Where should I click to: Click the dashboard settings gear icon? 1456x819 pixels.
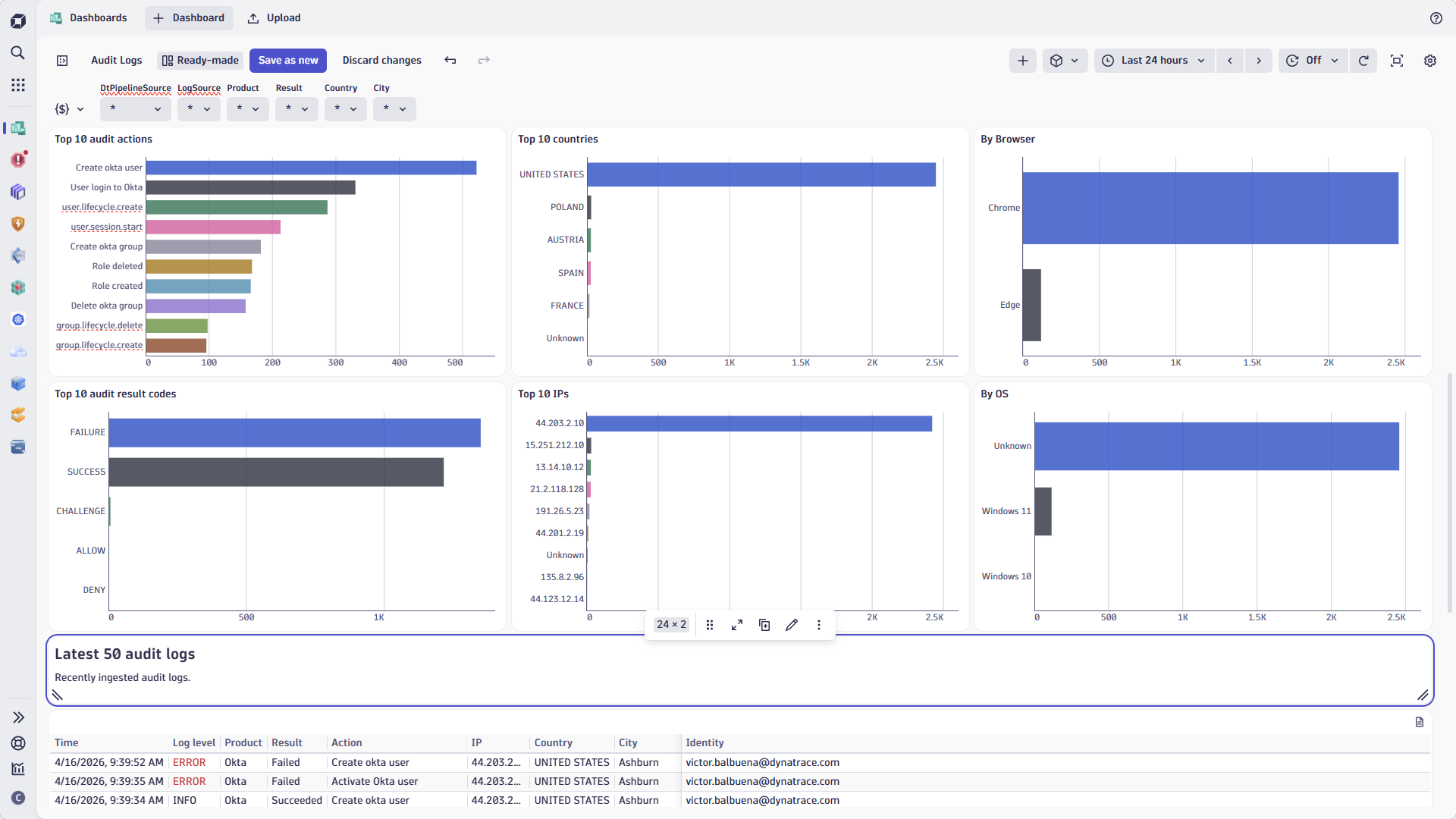click(1430, 61)
